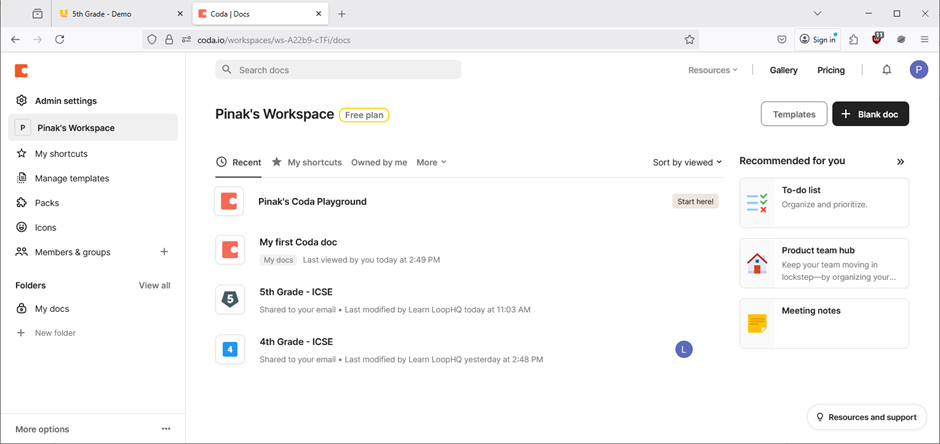Click Firefox Sign in button
Image resolution: width=940 pixels, height=444 pixels.
coord(818,40)
